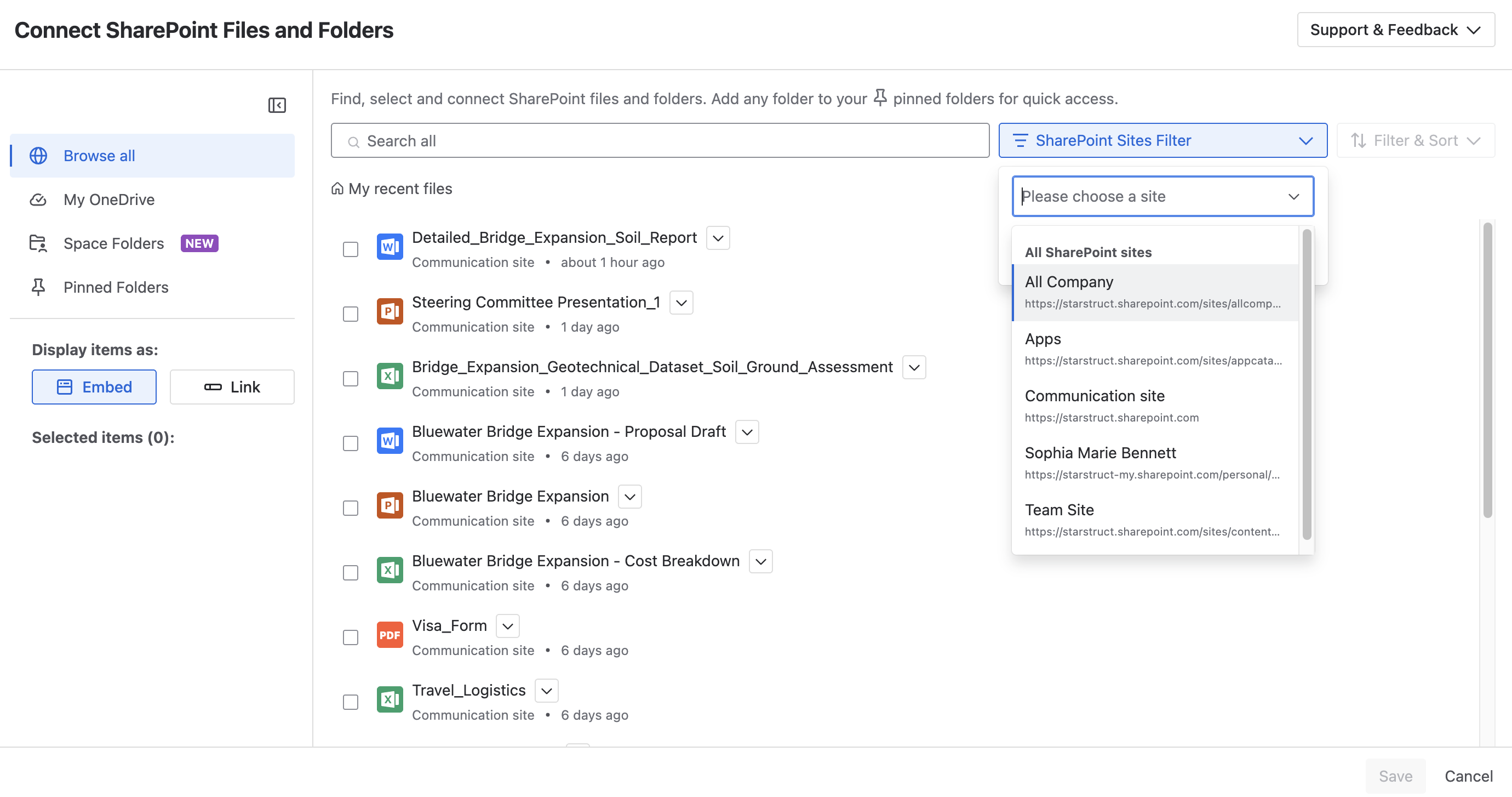Switch display mode to Embed

tap(94, 387)
